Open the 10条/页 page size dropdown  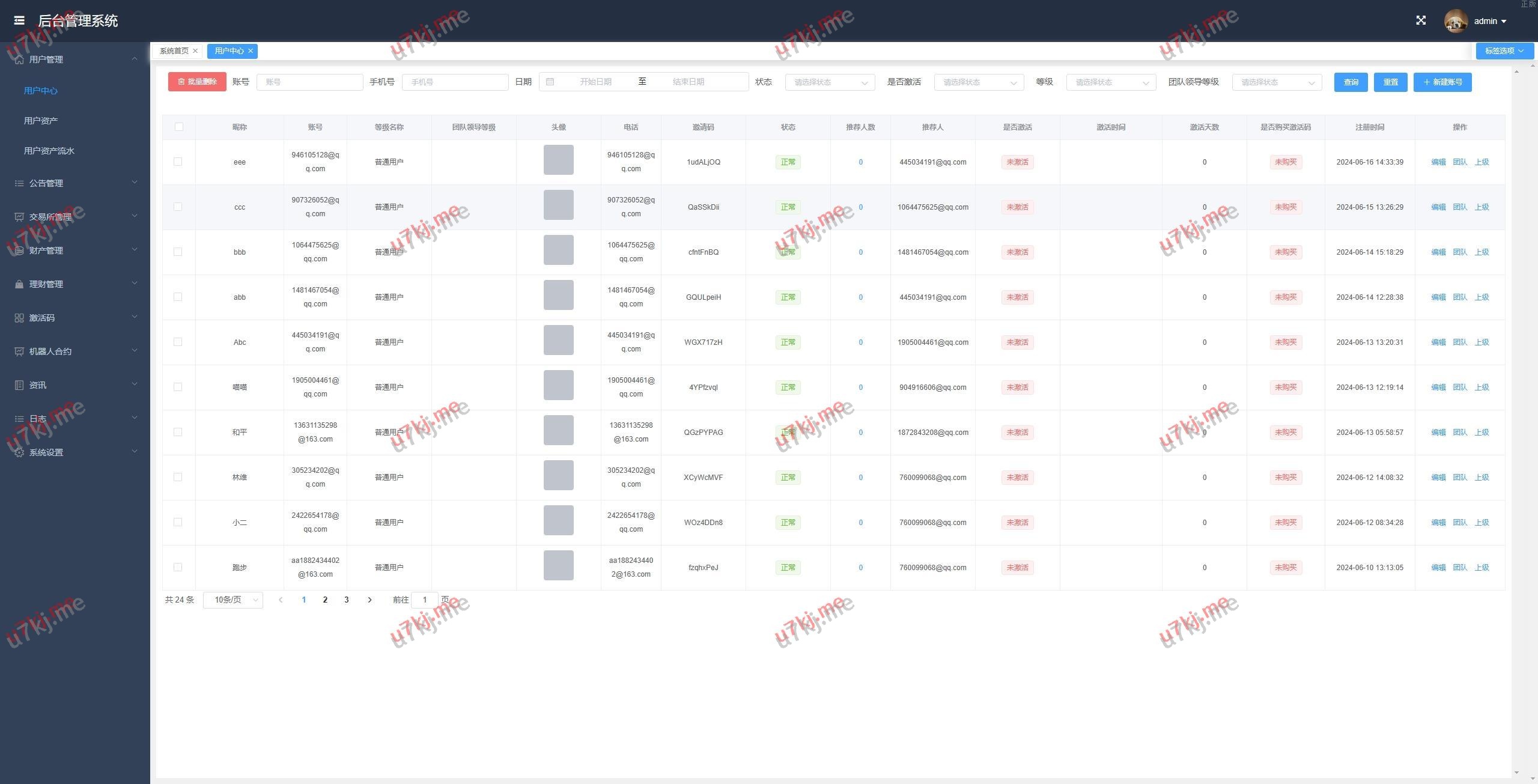point(233,600)
